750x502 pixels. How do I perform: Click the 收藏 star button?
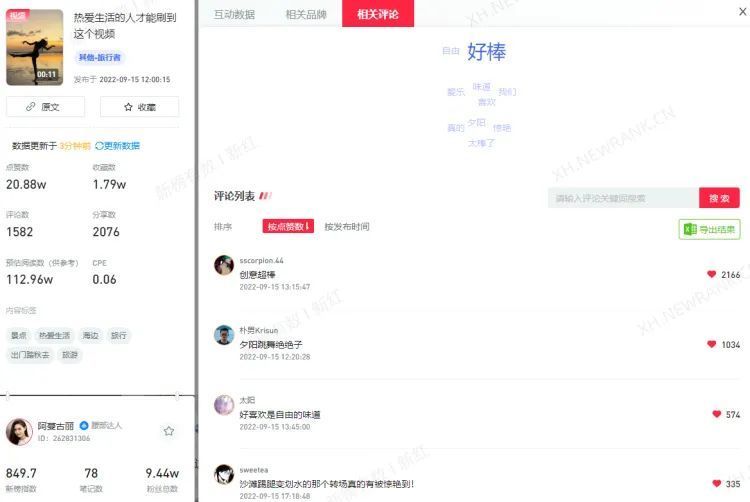139,107
